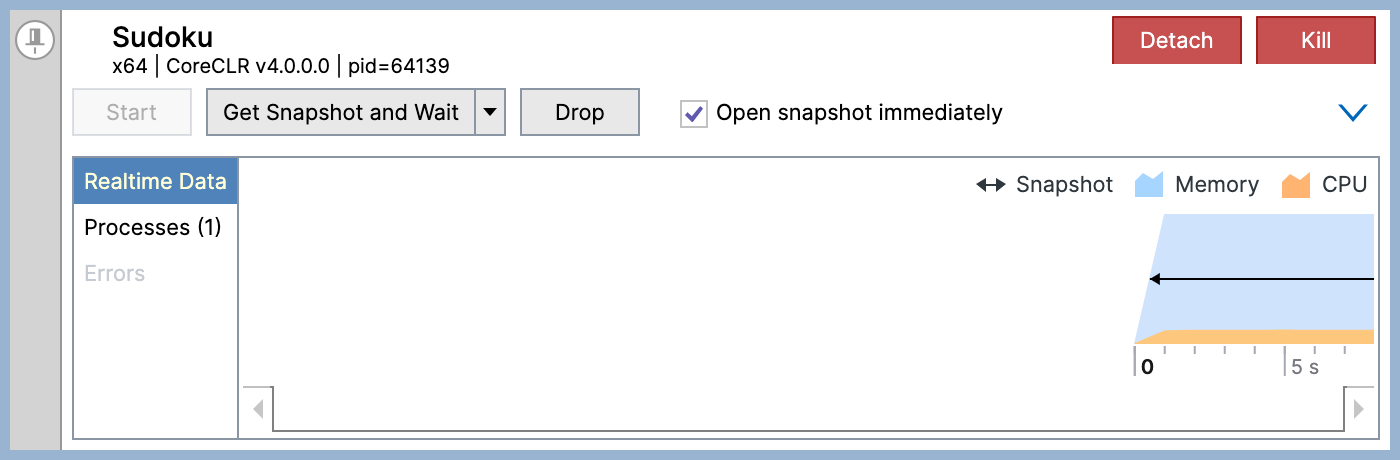
Task: Kill the Sudoku process
Action: click(1315, 41)
